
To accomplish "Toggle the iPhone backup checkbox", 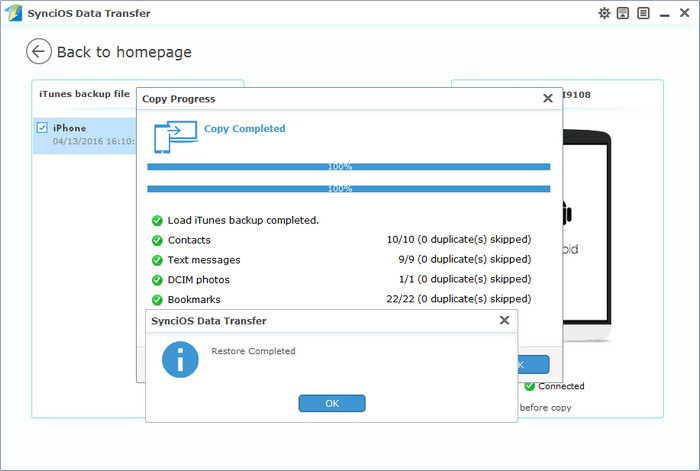I will 42,128.
